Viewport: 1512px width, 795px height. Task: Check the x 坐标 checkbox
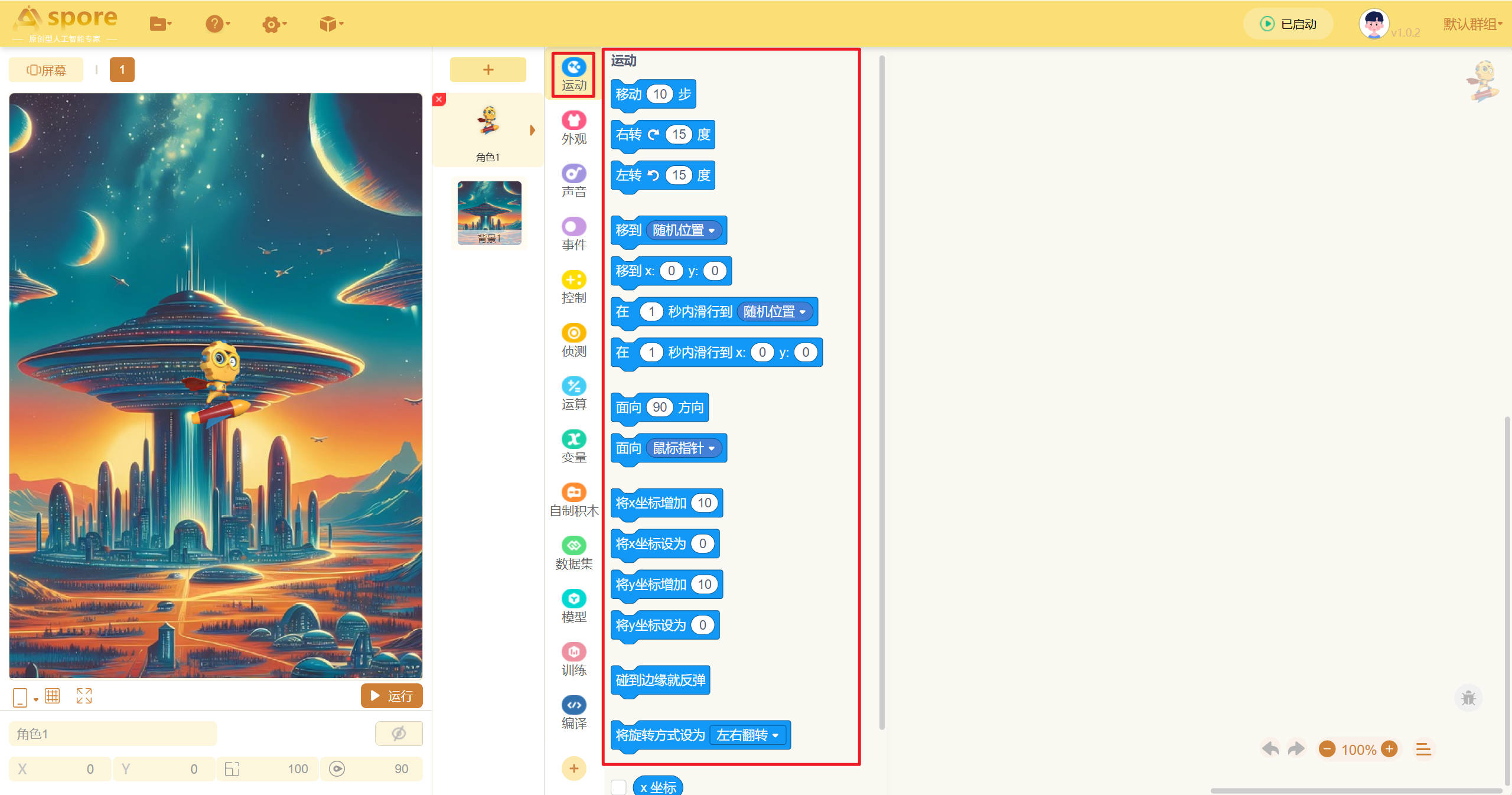[x=618, y=787]
